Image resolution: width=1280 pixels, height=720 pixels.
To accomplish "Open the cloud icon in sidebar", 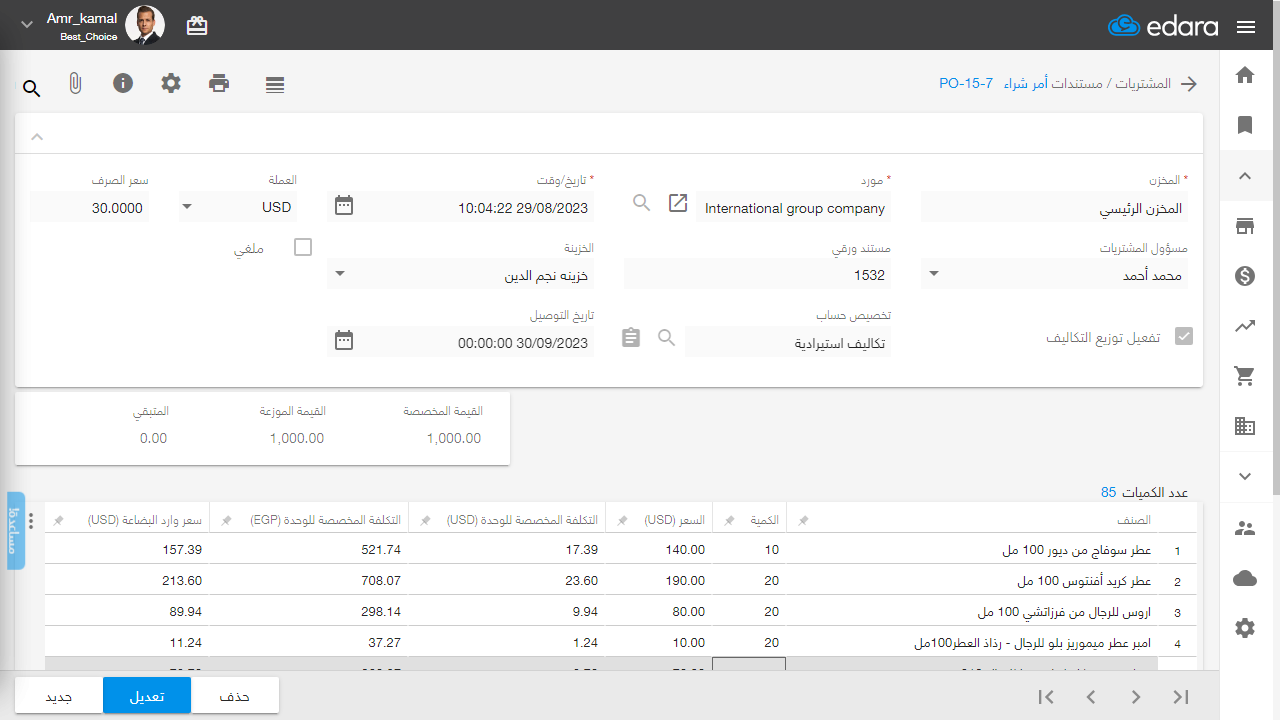I will 1245,578.
